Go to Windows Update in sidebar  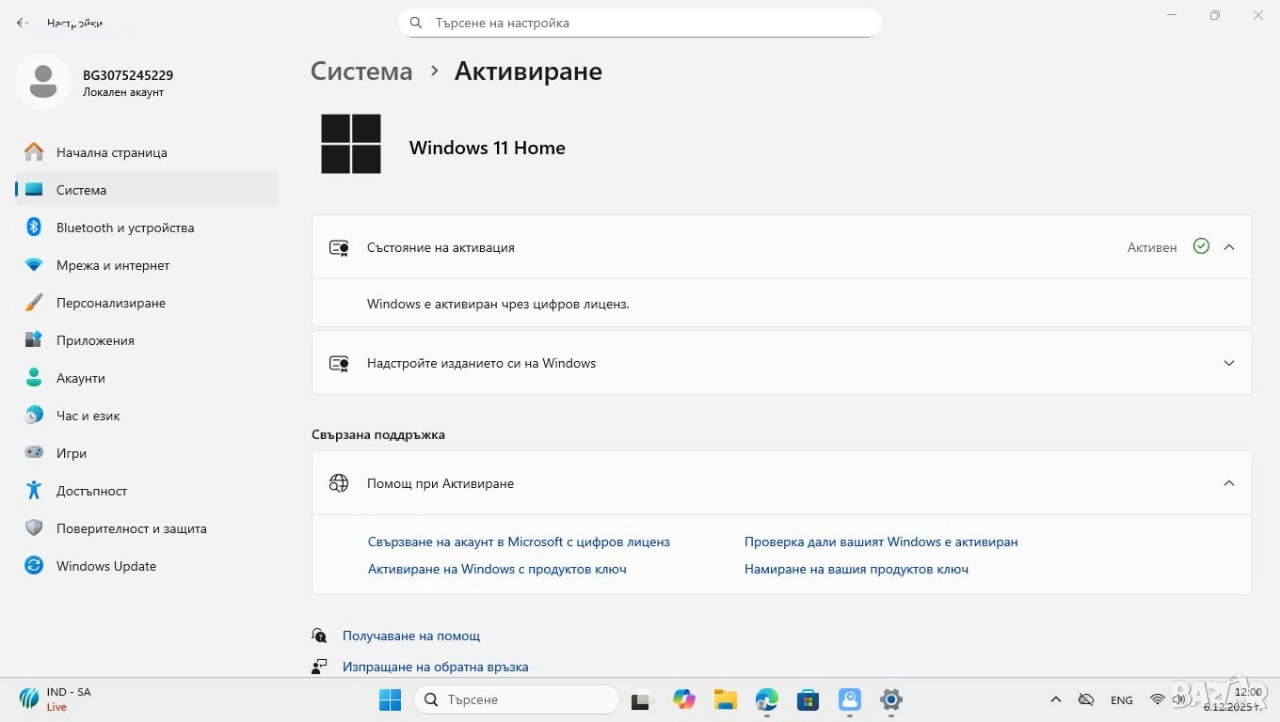coord(106,566)
